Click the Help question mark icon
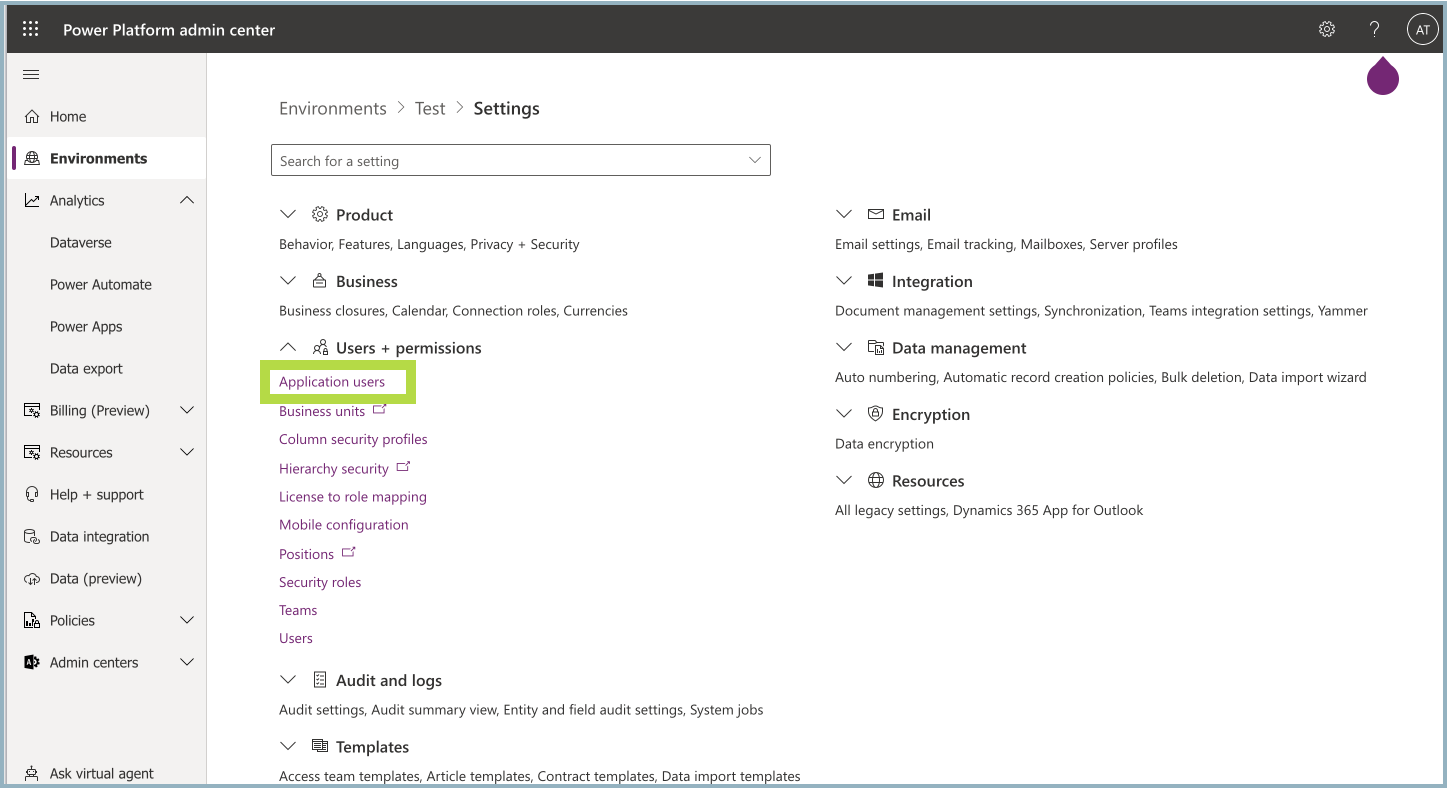 click(1374, 29)
